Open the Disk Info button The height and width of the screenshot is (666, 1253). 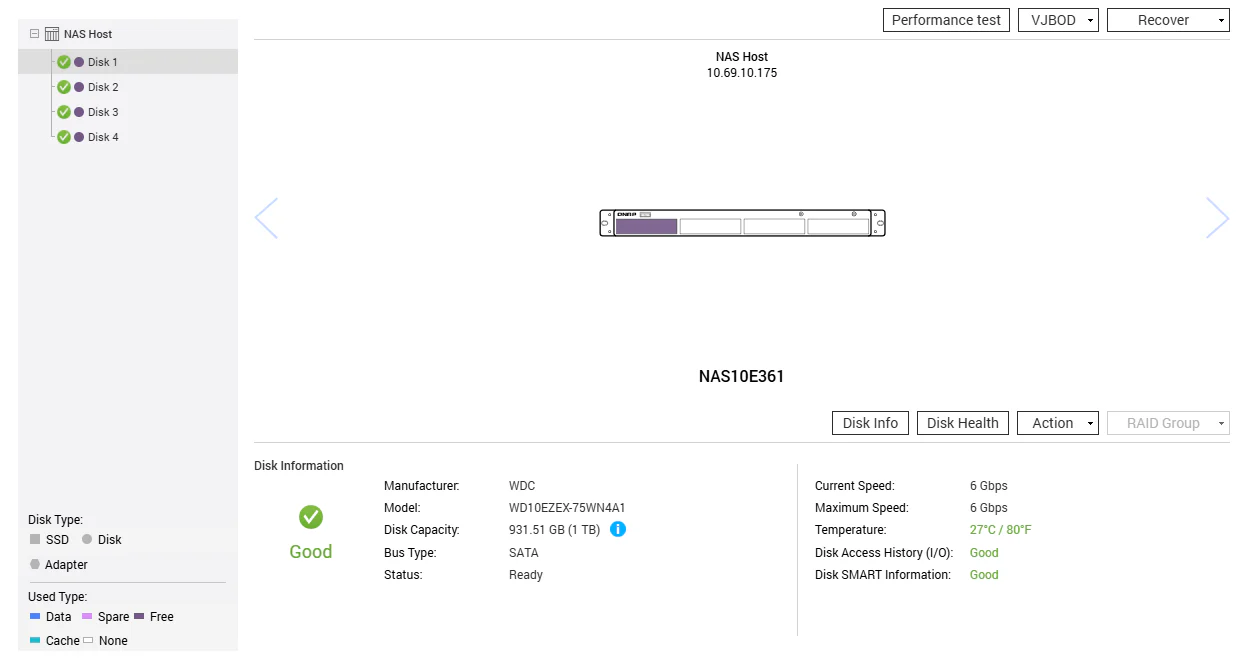(x=870, y=423)
